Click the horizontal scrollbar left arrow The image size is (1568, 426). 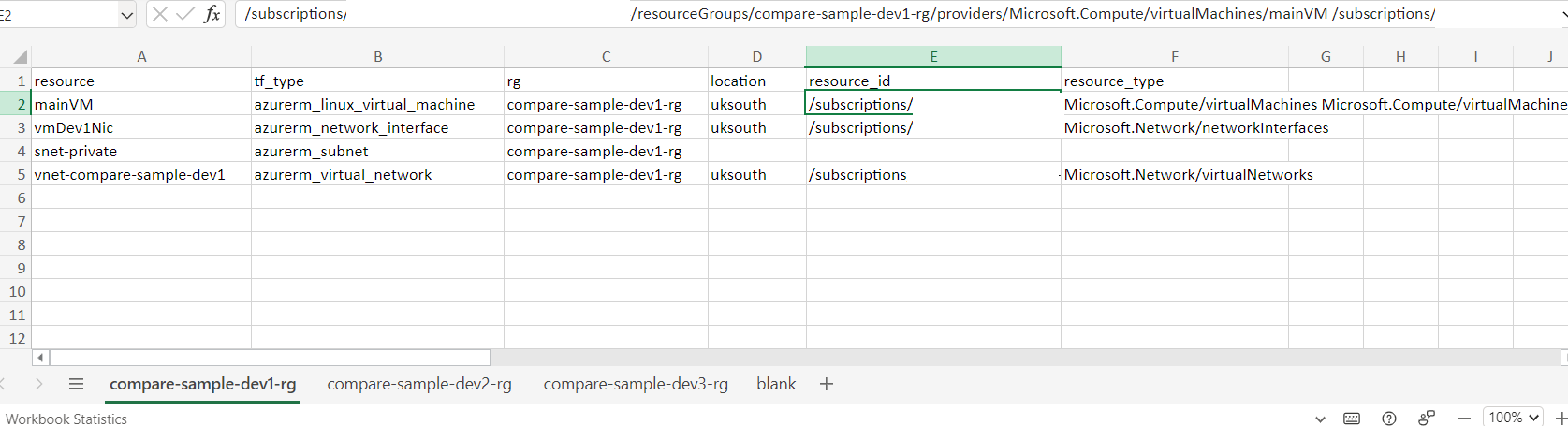point(40,358)
